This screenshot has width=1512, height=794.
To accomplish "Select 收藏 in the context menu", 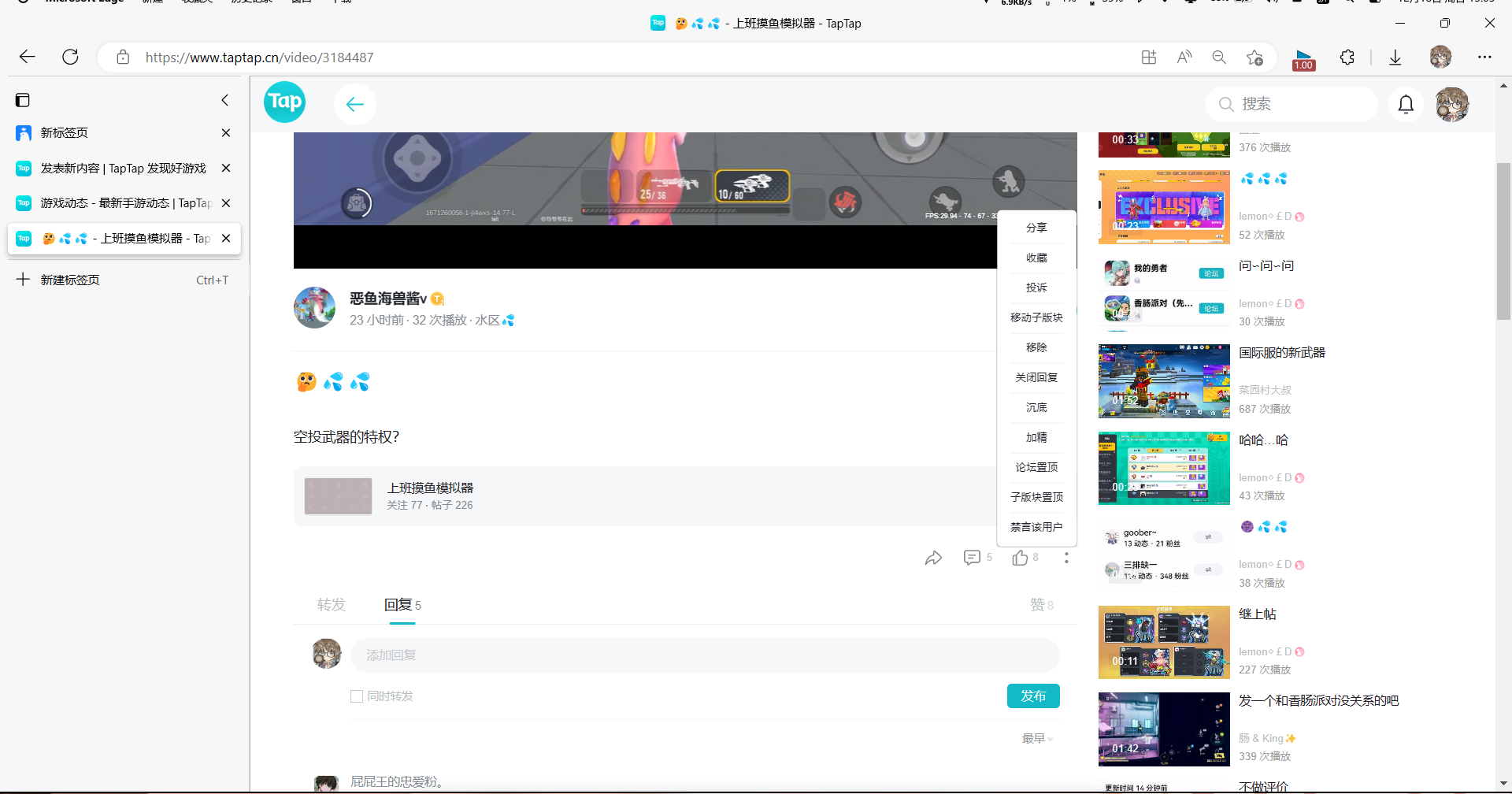I will pos(1036,258).
